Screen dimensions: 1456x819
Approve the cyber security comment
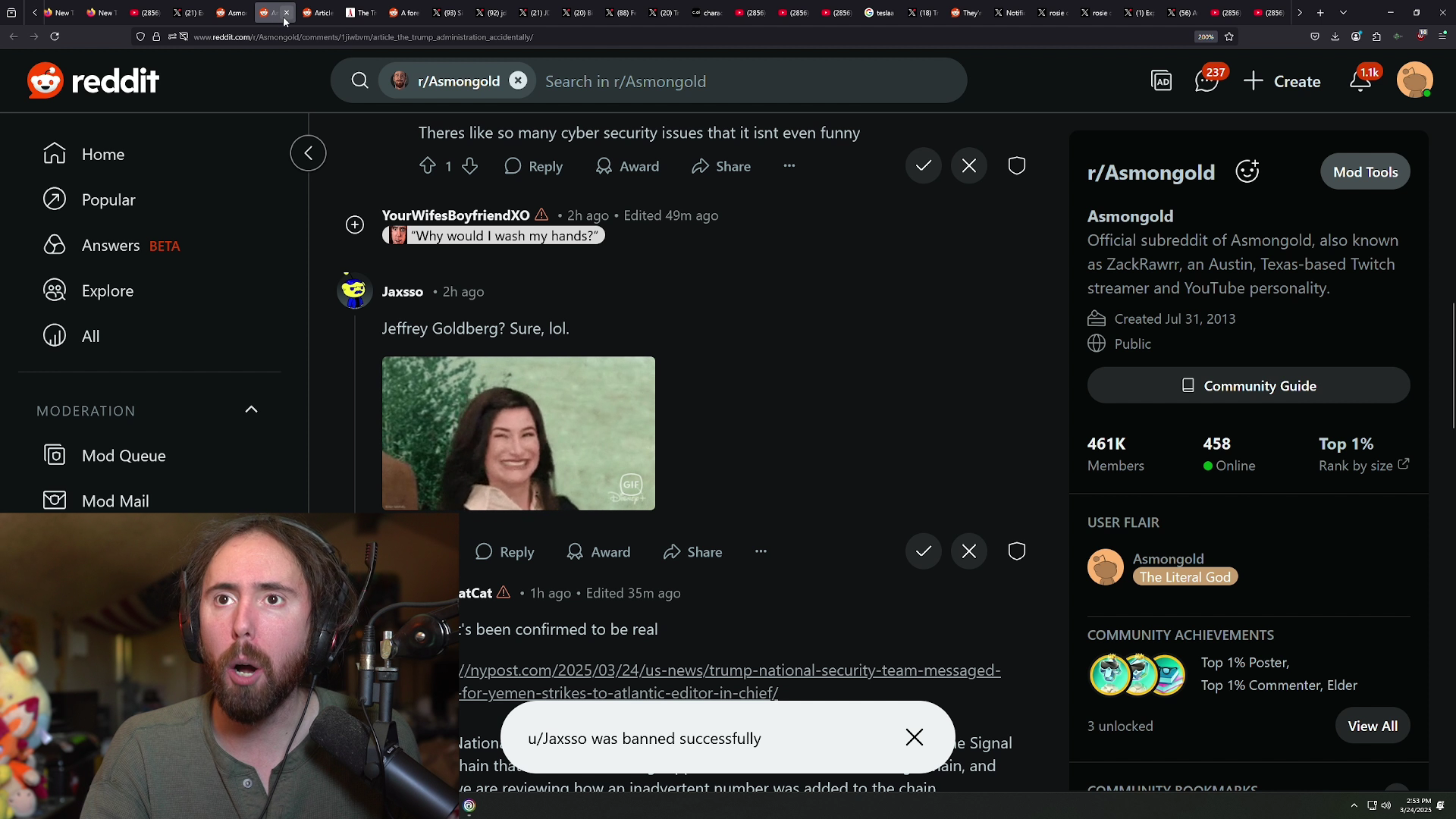(x=923, y=166)
